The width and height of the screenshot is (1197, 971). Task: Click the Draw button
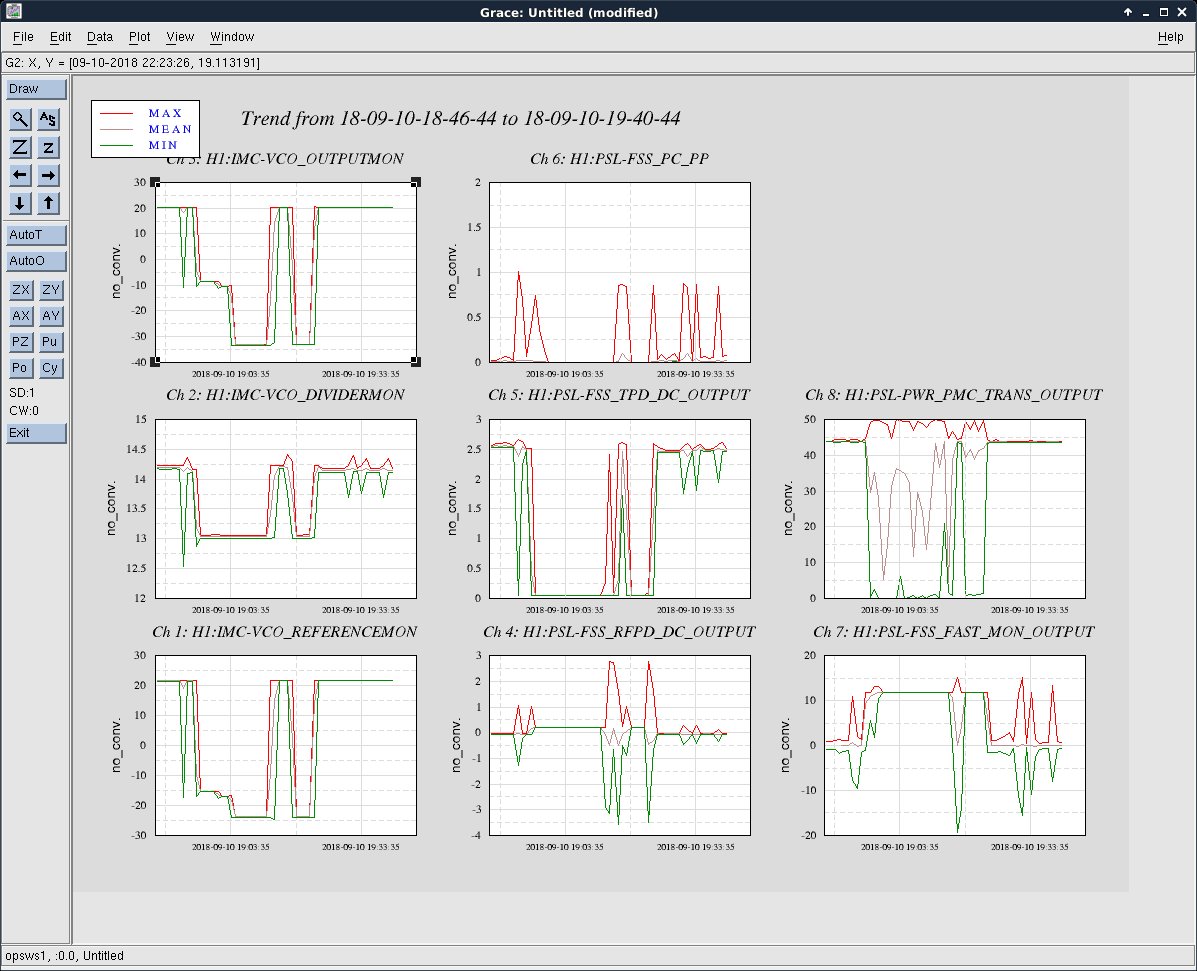click(36, 89)
